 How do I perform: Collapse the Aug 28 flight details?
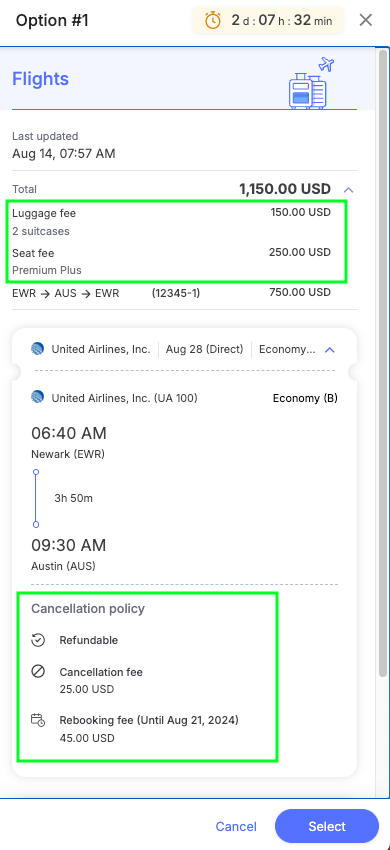click(329, 350)
